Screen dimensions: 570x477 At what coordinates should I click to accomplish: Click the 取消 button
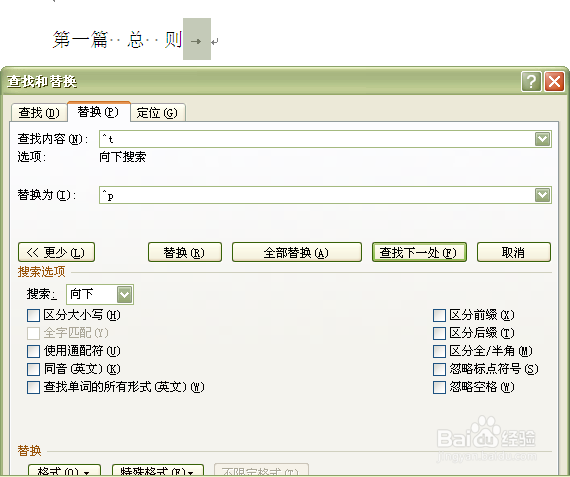[x=514, y=252]
